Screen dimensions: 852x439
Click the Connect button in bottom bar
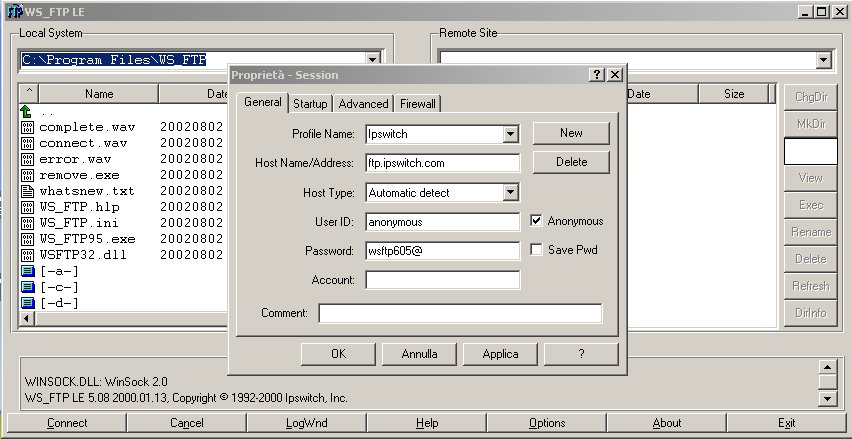click(67, 423)
